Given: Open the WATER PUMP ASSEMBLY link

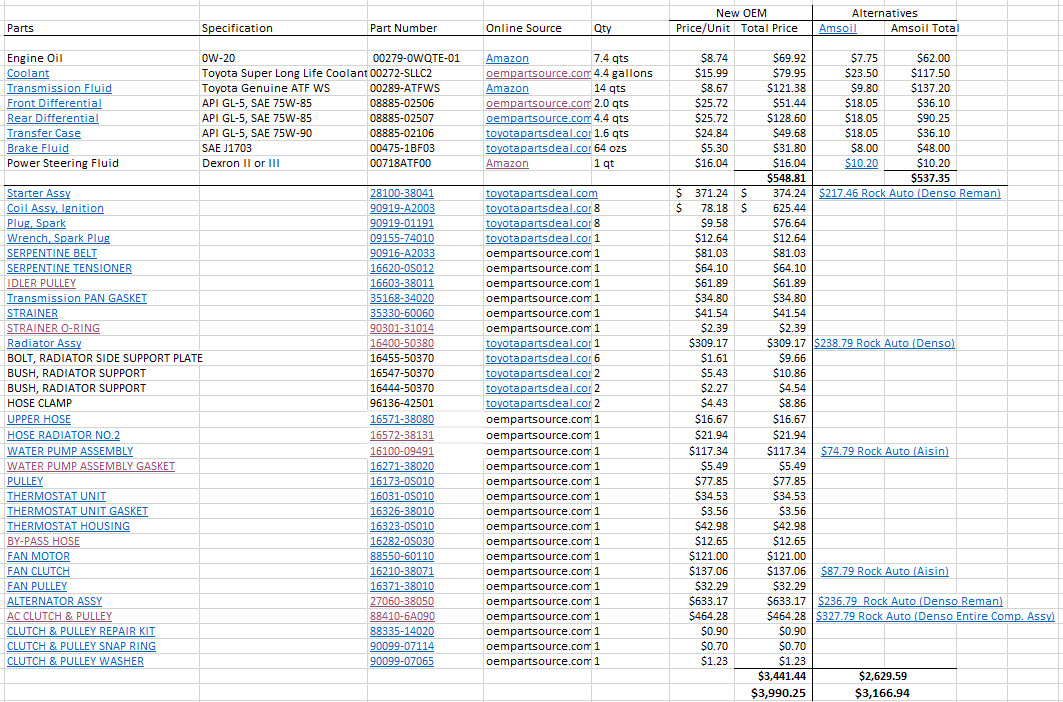Looking at the screenshot, I should pyautogui.click(x=70, y=451).
